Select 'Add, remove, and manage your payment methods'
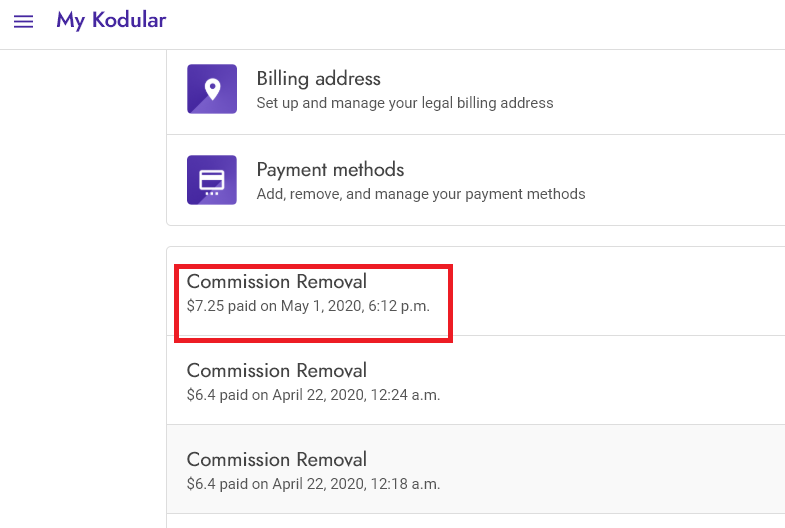The height and width of the screenshot is (528, 785). tap(421, 194)
